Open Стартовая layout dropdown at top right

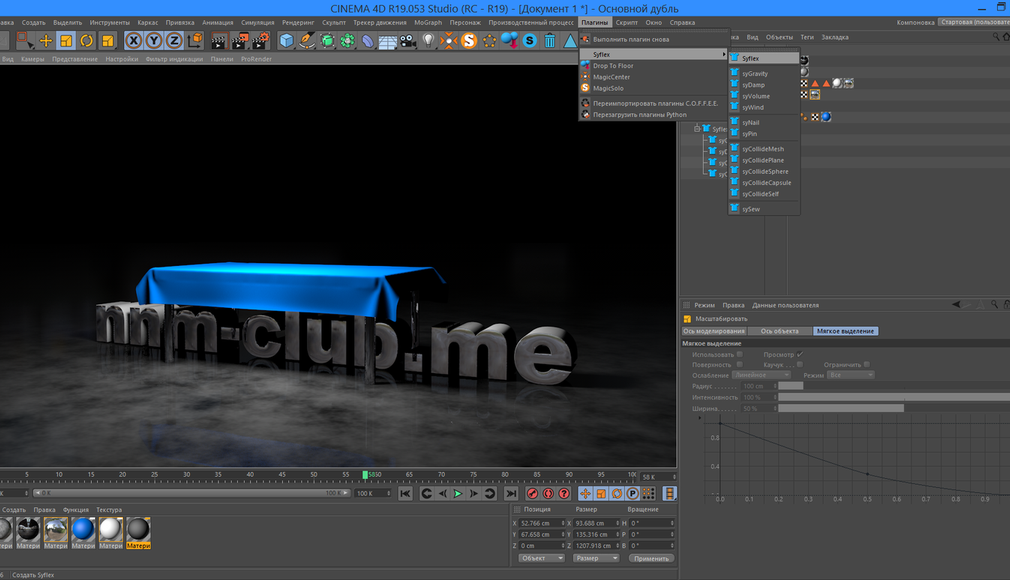tap(973, 22)
